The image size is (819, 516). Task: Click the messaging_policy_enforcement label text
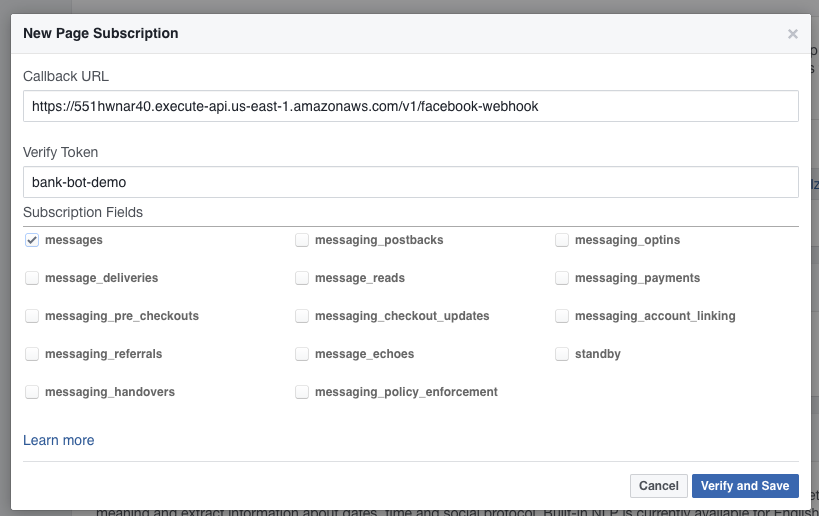(406, 392)
